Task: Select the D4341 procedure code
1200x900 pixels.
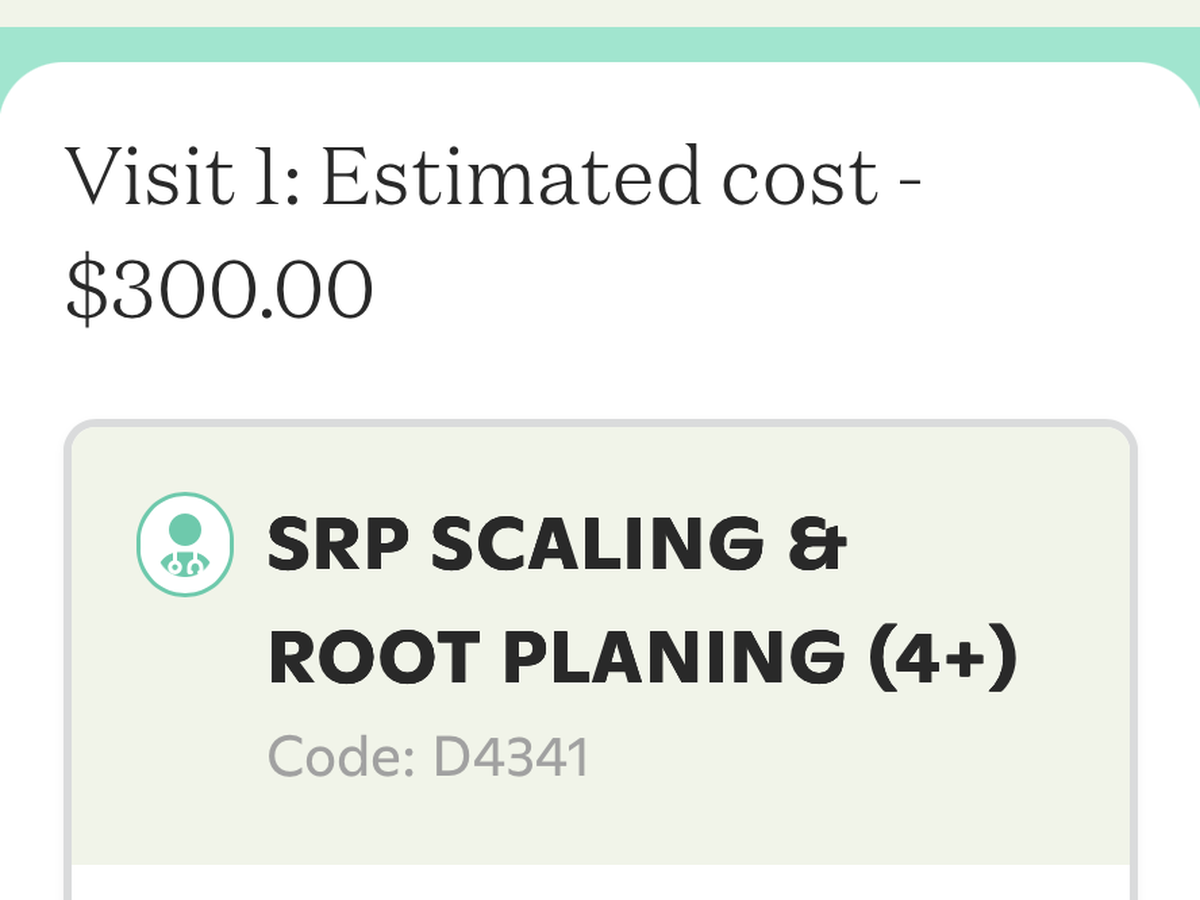Action: point(511,757)
